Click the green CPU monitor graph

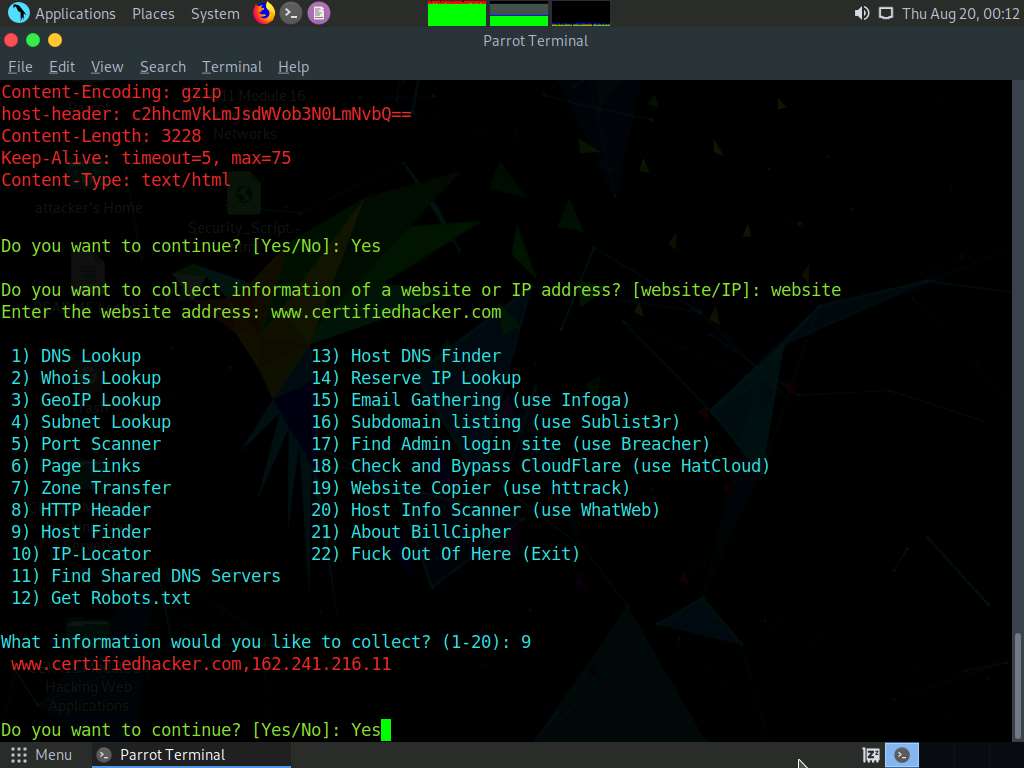point(456,14)
